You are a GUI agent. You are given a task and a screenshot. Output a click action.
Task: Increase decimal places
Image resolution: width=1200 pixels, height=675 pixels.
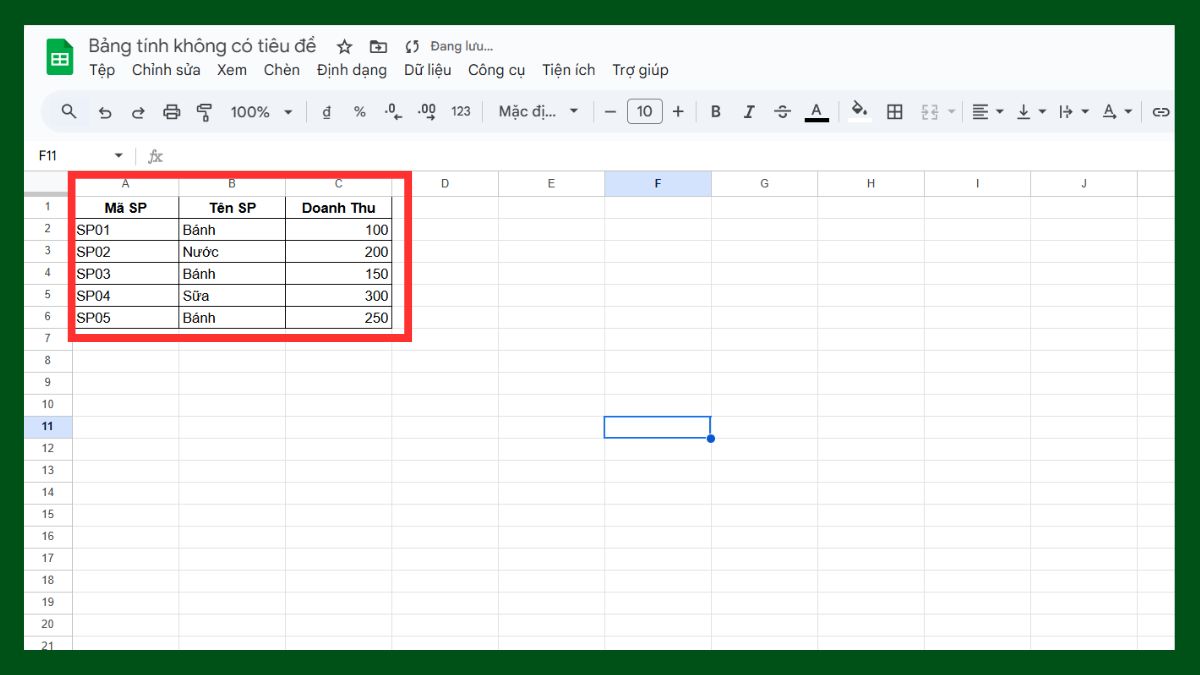point(427,112)
